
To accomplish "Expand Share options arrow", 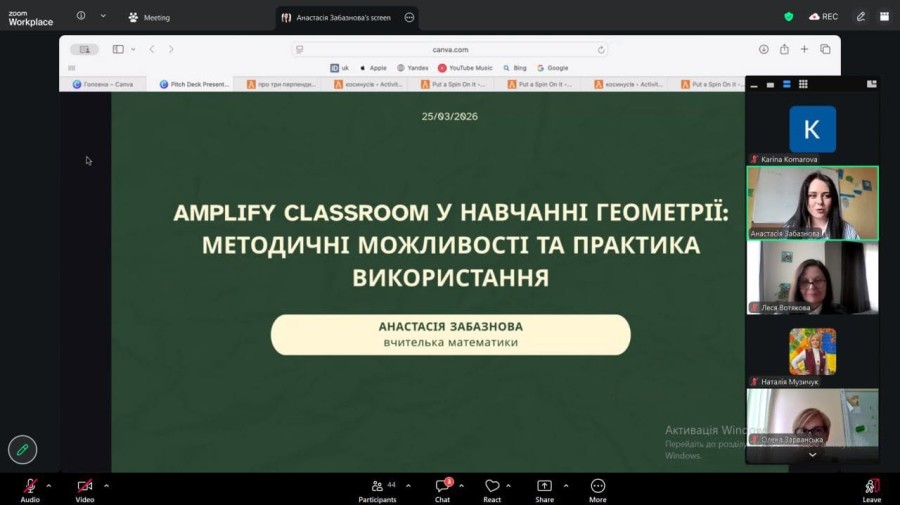I will 566,486.
